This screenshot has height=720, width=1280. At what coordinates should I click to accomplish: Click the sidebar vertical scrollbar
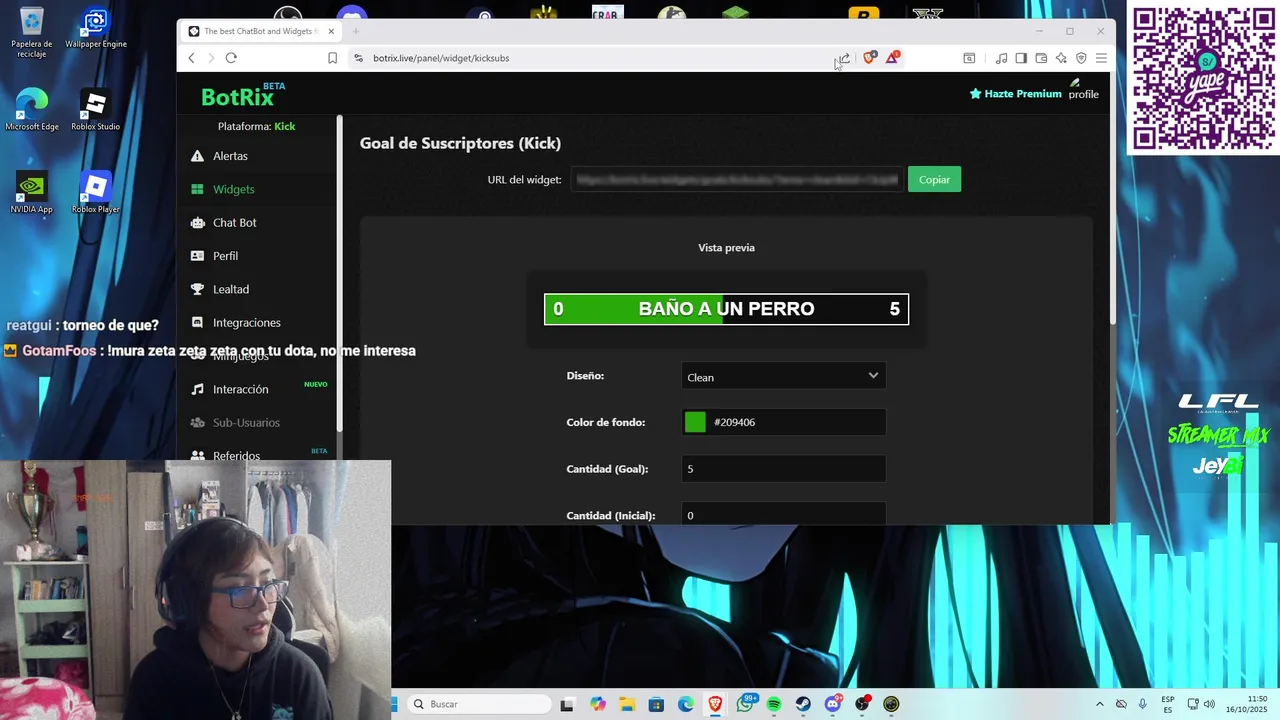[339, 272]
